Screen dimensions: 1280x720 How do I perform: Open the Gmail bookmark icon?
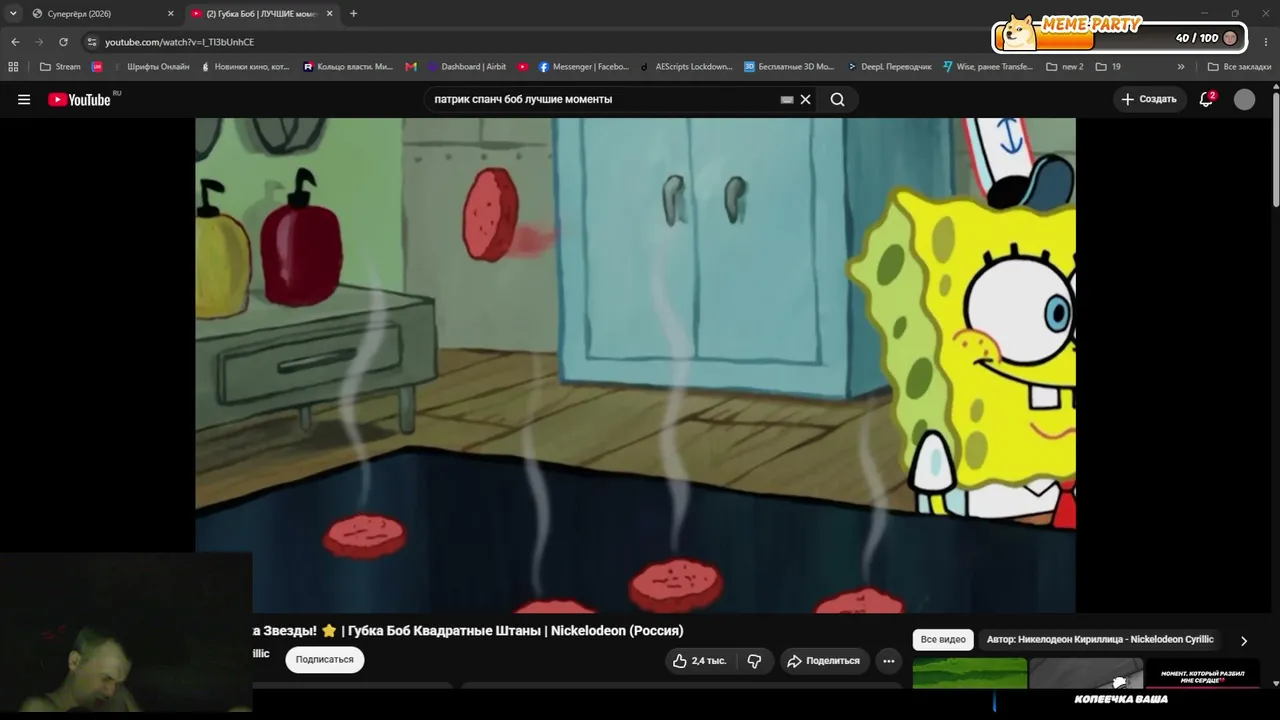point(411,67)
